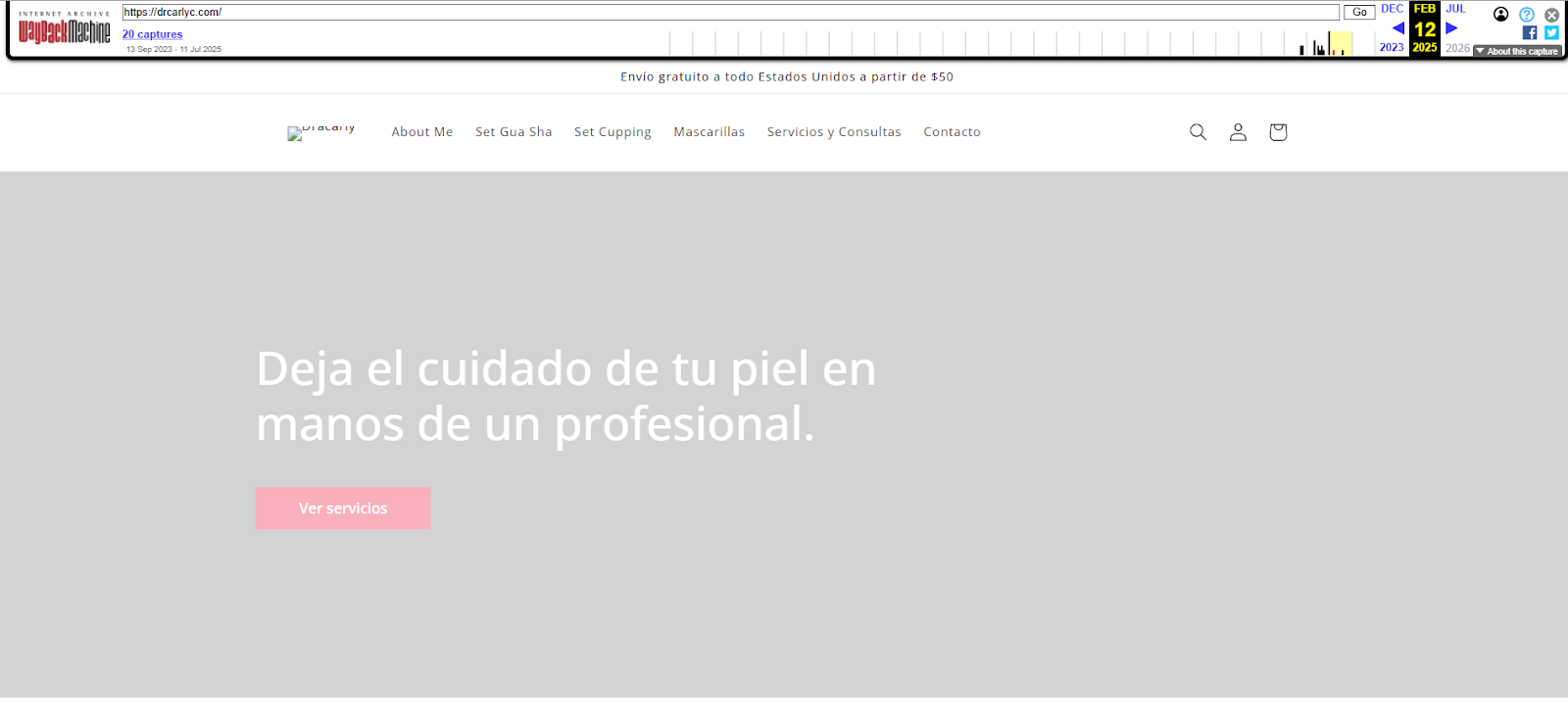The height and width of the screenshot is (720, 1568).
Task: Click the account login person icon
Action: click(x=1238, y=132)
